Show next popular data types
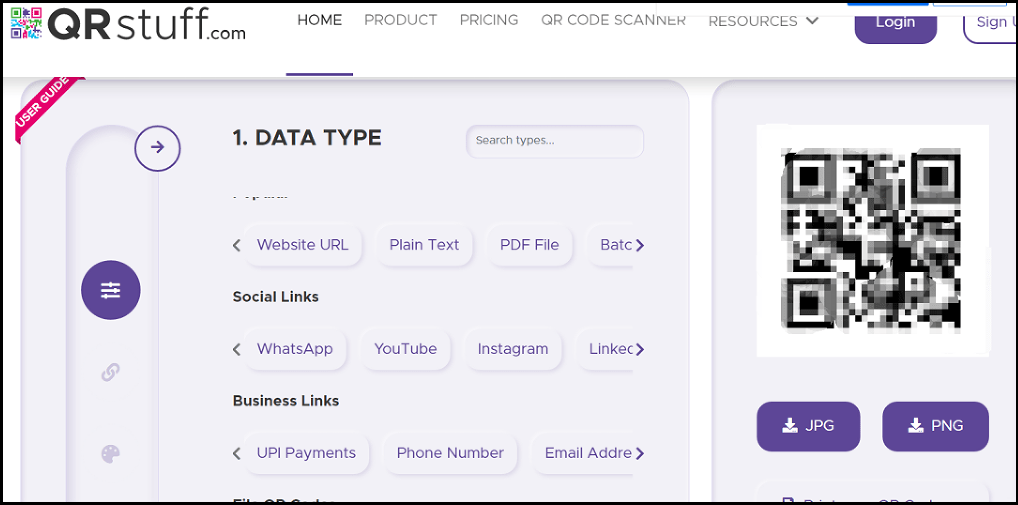The height and width of the screenshot is (505, 1018). 640,245
